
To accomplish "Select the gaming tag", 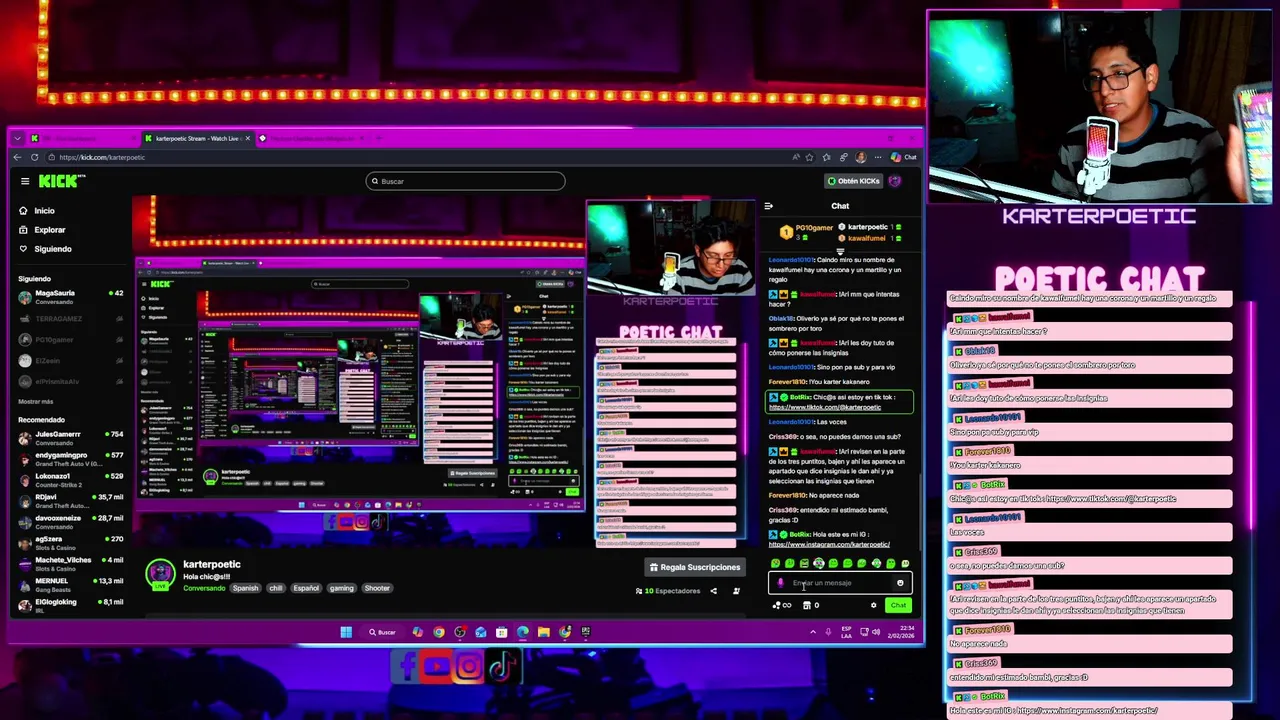I will click(342, 588).
